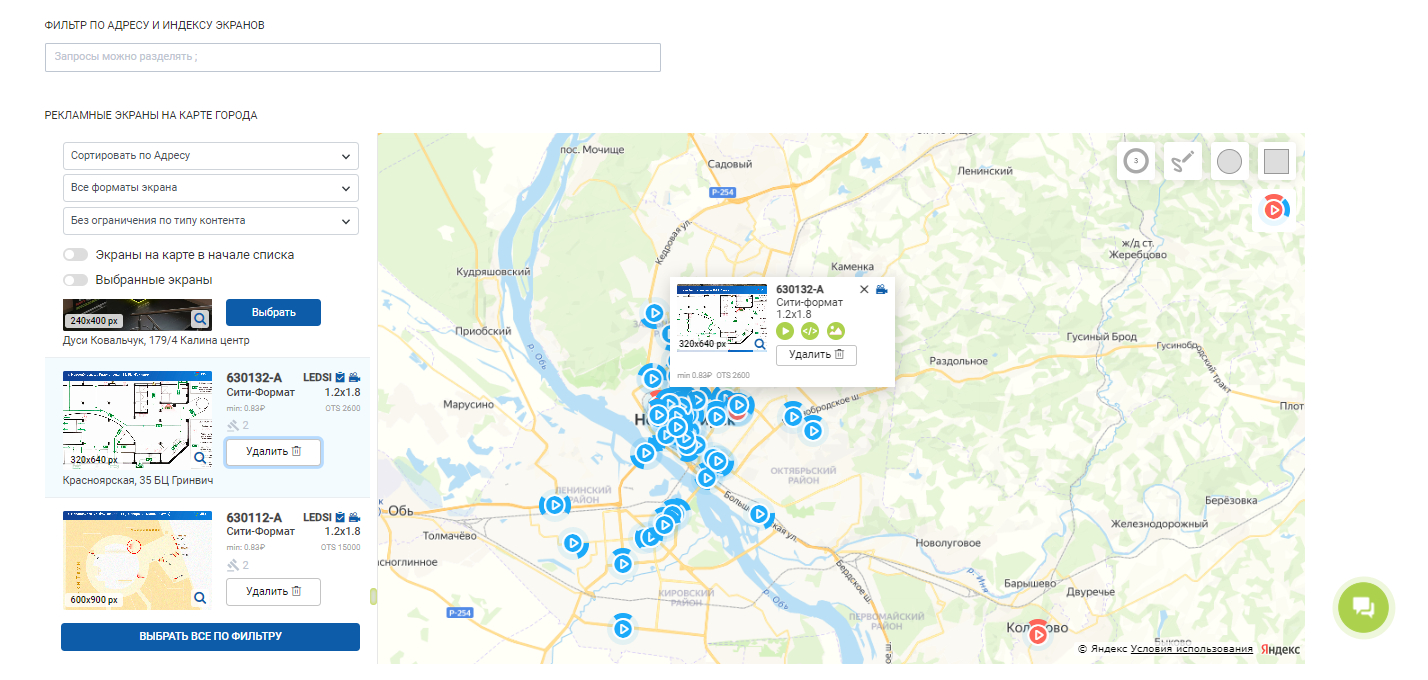Click auction hammer icon under 630132-A
This screenshot has width=1428, height=680.
(x=233, y=425)
